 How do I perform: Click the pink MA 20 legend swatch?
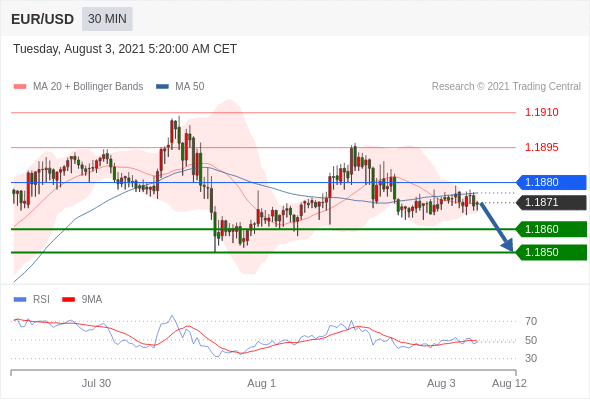(20, 87)
